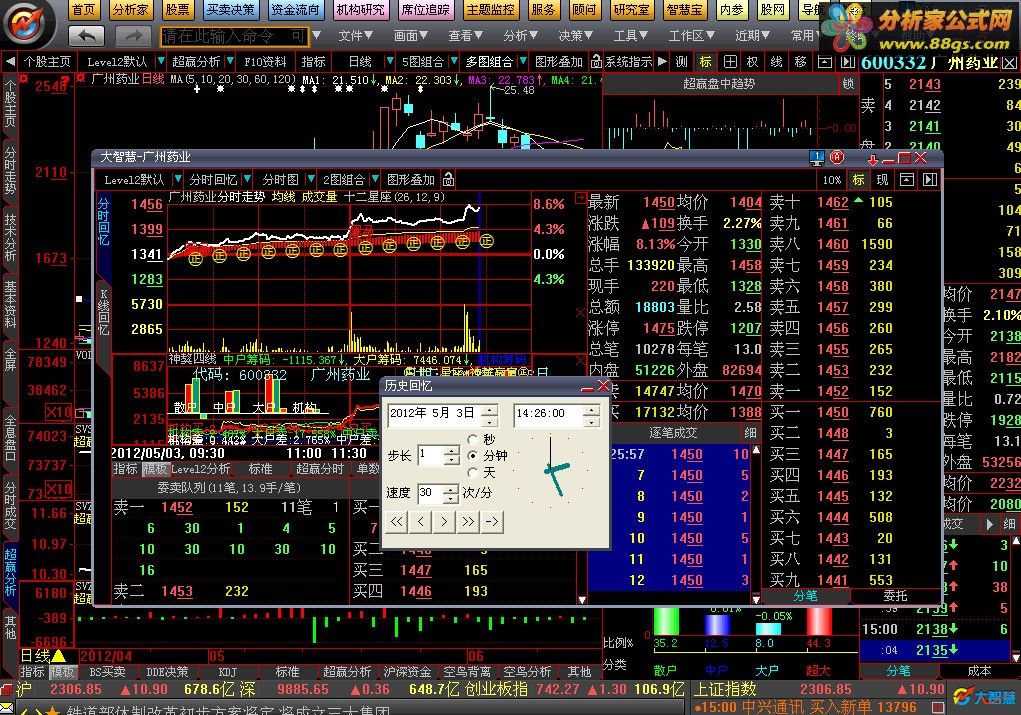Open the 超赢分析 side tab on left
Image resolution: width=1021 pixels, height=715 pixels.
click(10, 571)
